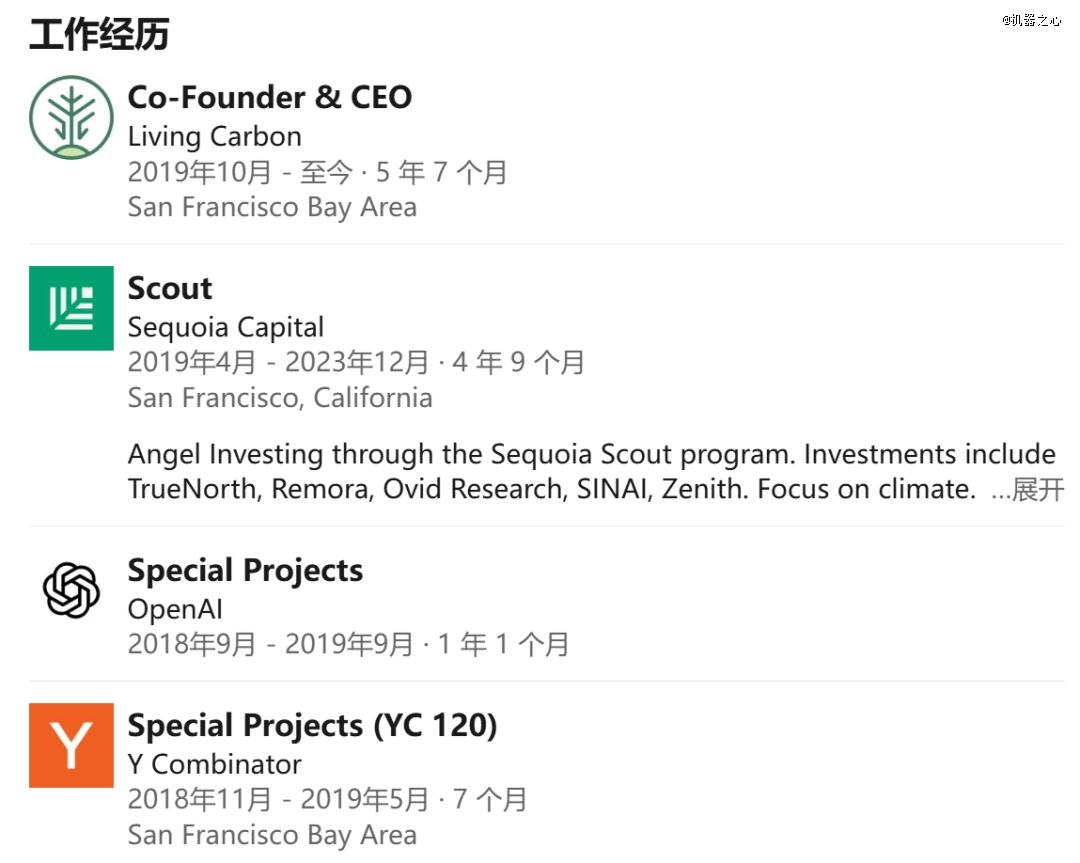
Task: Click the 2019年4月 - 2023年12月 duration line
Action: (x=356, y=362)
